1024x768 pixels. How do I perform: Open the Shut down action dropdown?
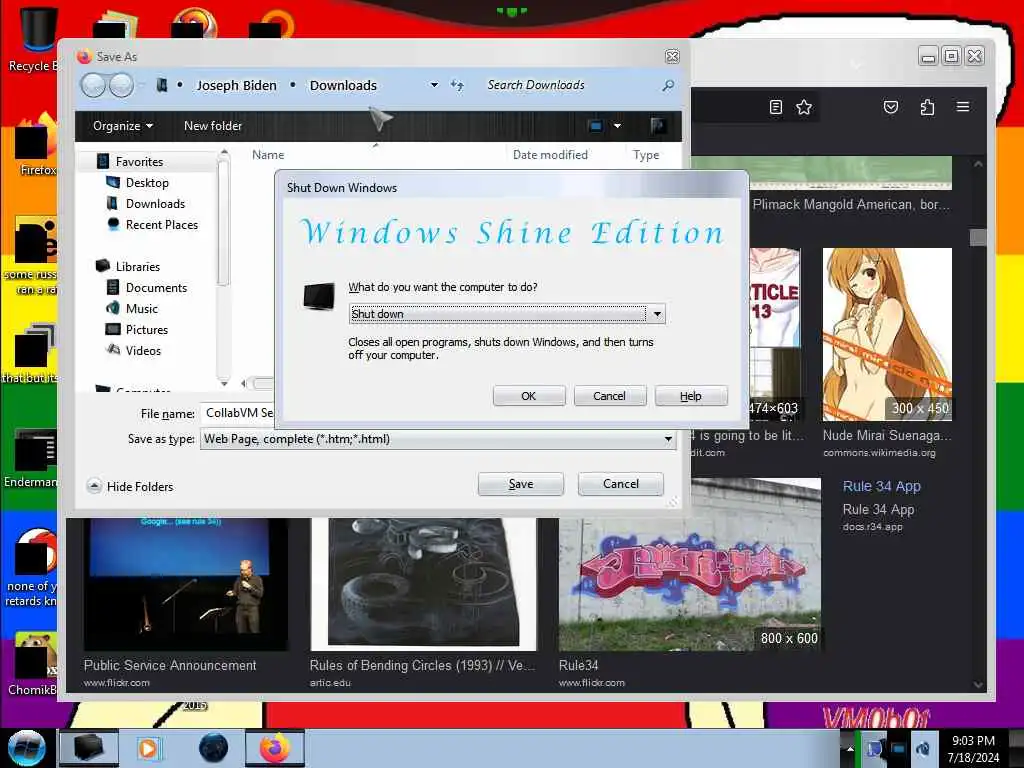(657, 314)
